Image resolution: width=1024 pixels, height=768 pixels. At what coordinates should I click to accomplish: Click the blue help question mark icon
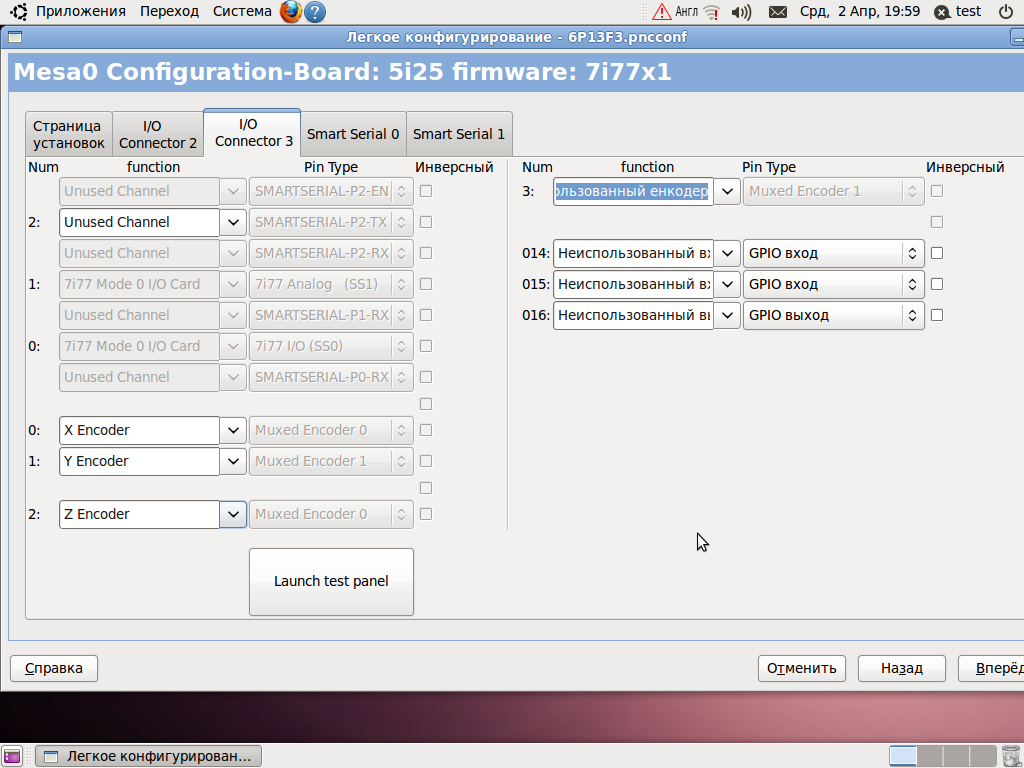coord(315,12)
